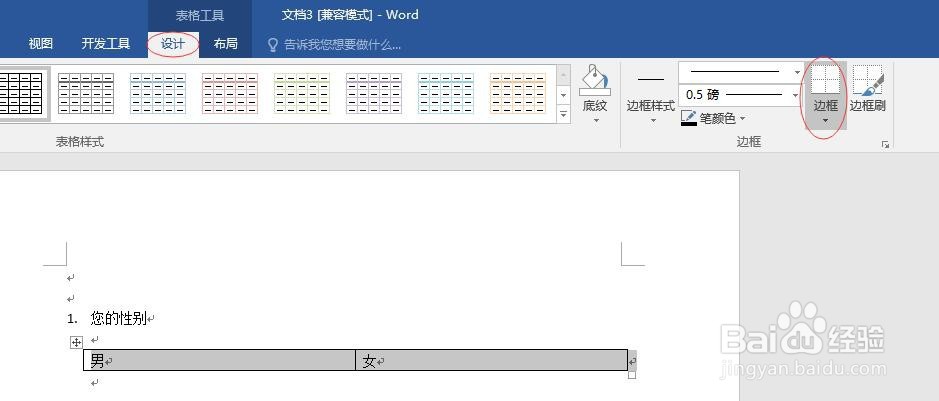Click the 边框 borders grid icon
This screenshot has width=939, height=401.
pyautogui.click(x=825, y=79)
